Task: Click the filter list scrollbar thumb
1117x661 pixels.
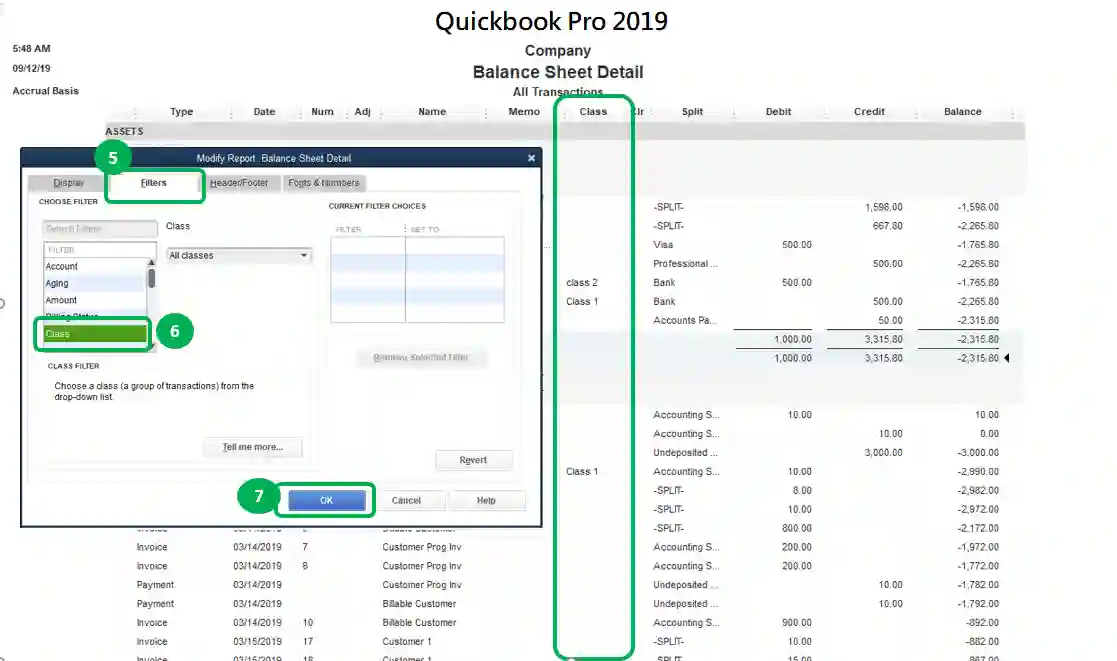Action: click(152, 279)
